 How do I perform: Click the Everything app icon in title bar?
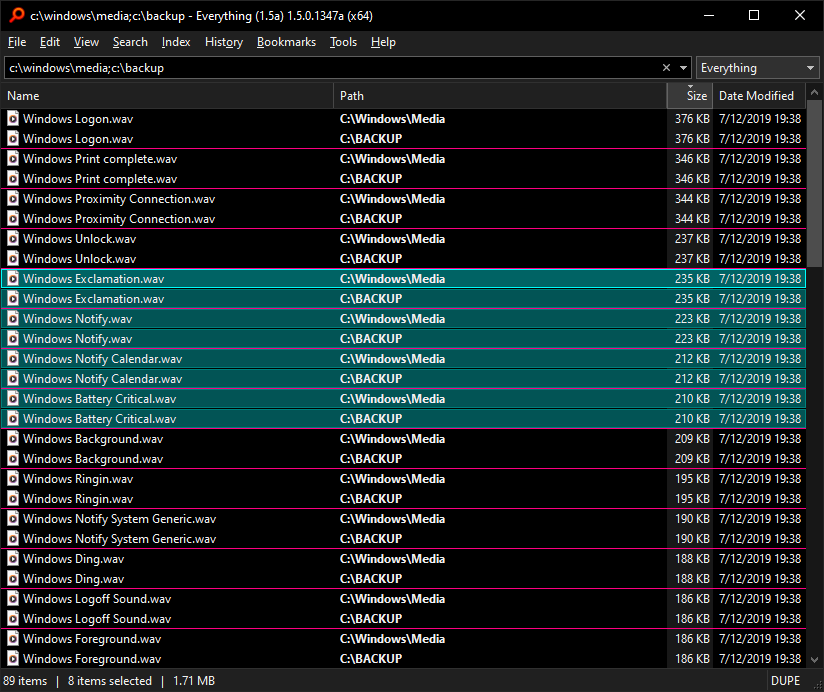(17, 15)
